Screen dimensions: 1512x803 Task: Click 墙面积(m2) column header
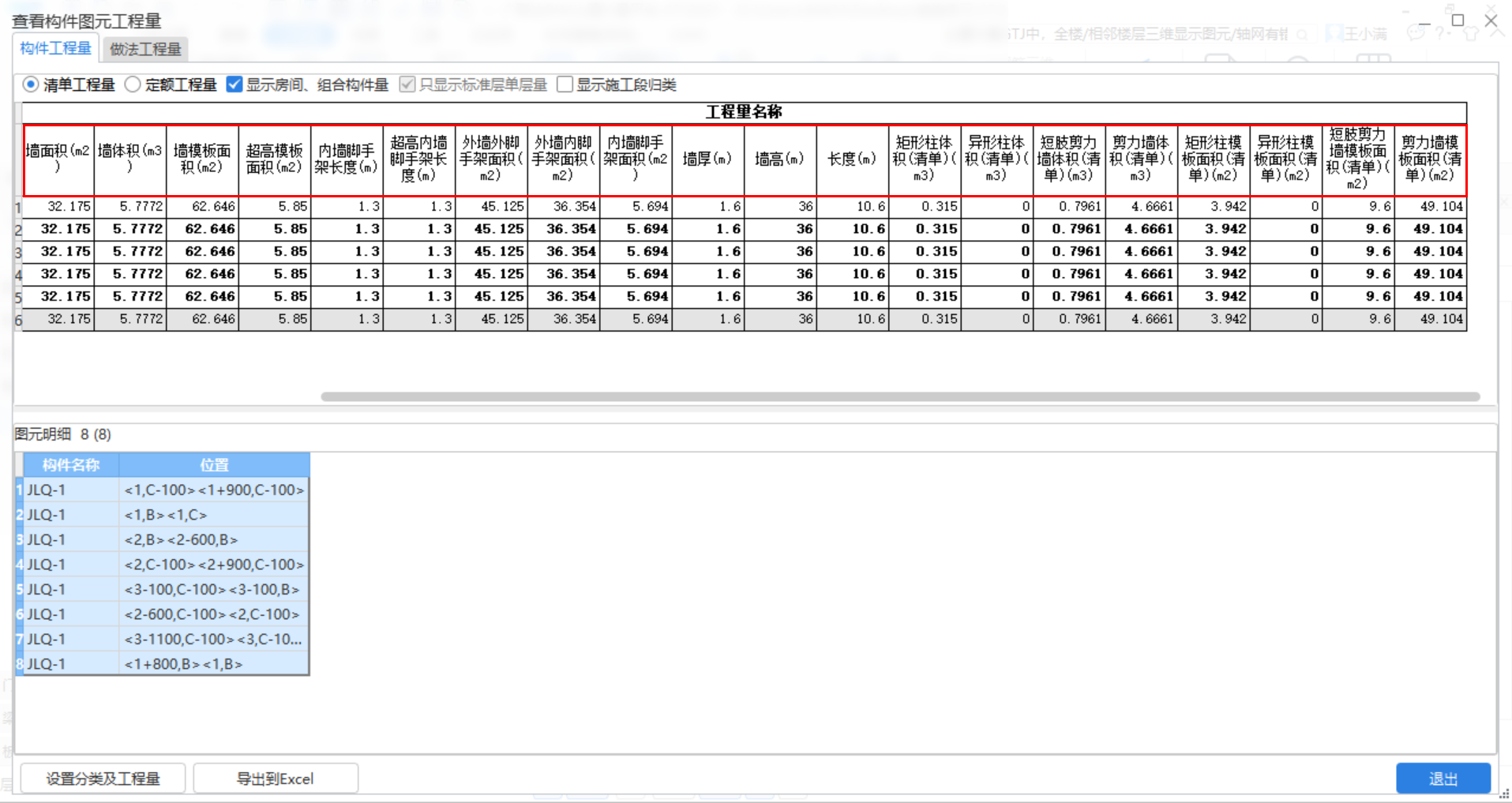pyautogui.click(x=58, y=159)
